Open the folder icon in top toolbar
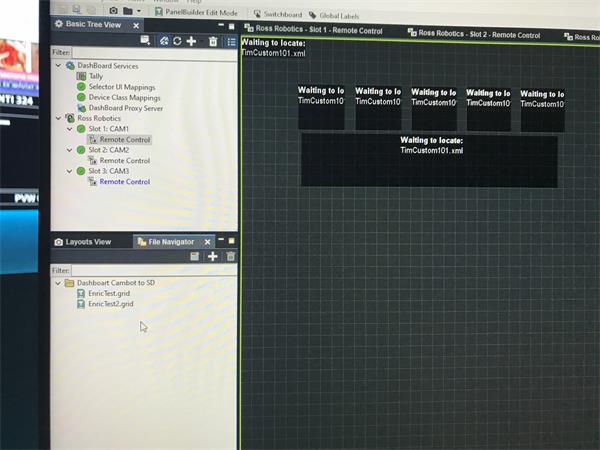600x450 pixels. pyautogui.click(x=128, y=11)
